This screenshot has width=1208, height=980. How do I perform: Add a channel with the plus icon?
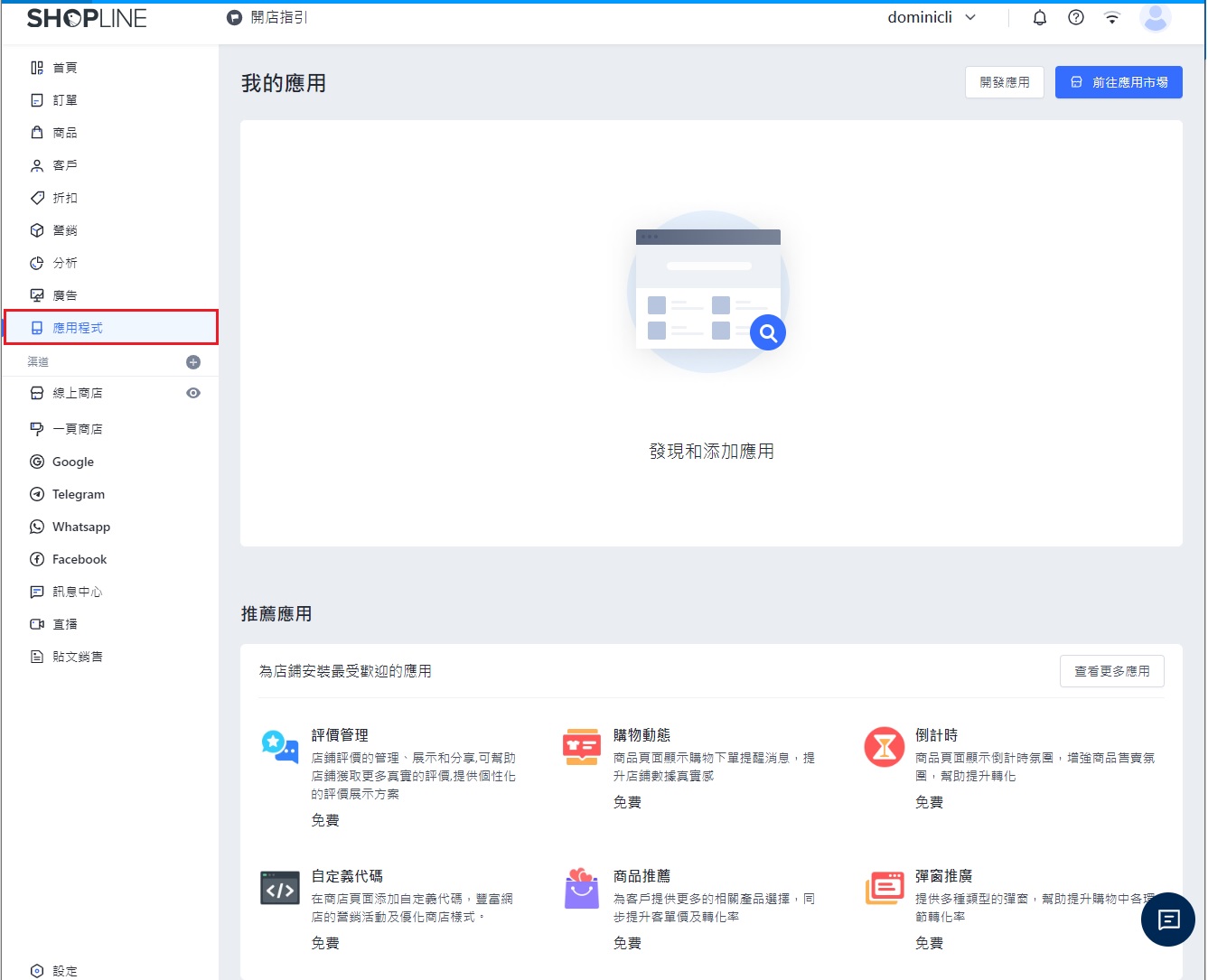point(193,362)
